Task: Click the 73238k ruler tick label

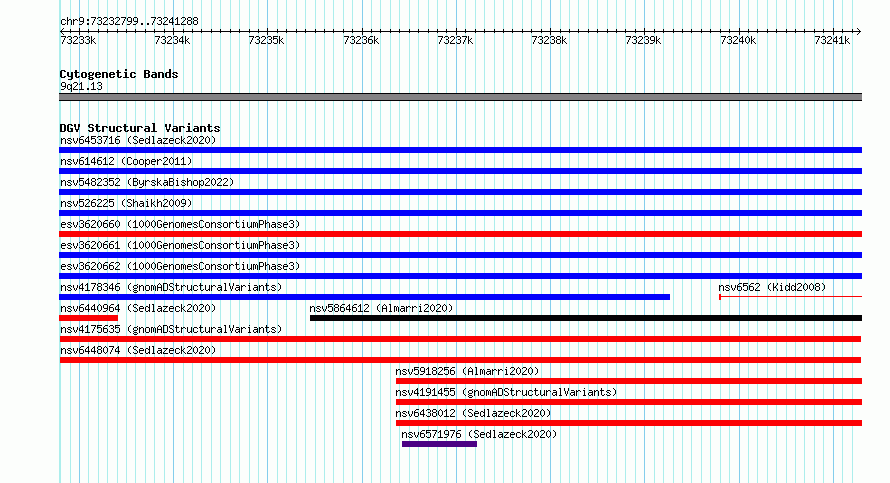Action: pyautogui.click(x=549, y=40)
